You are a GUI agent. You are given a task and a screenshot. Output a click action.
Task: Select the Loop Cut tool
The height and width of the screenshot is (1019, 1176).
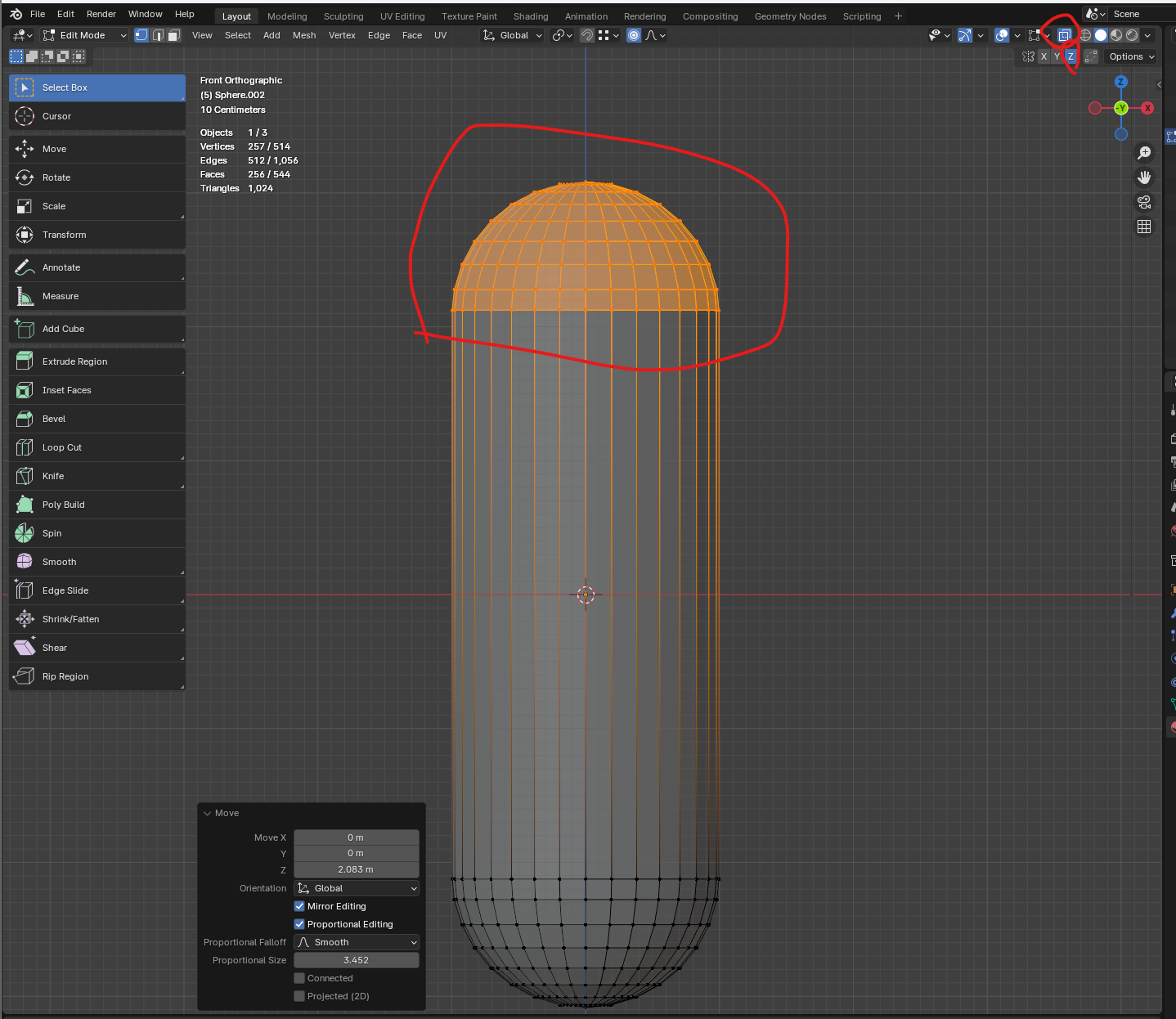tap(62, 447)
